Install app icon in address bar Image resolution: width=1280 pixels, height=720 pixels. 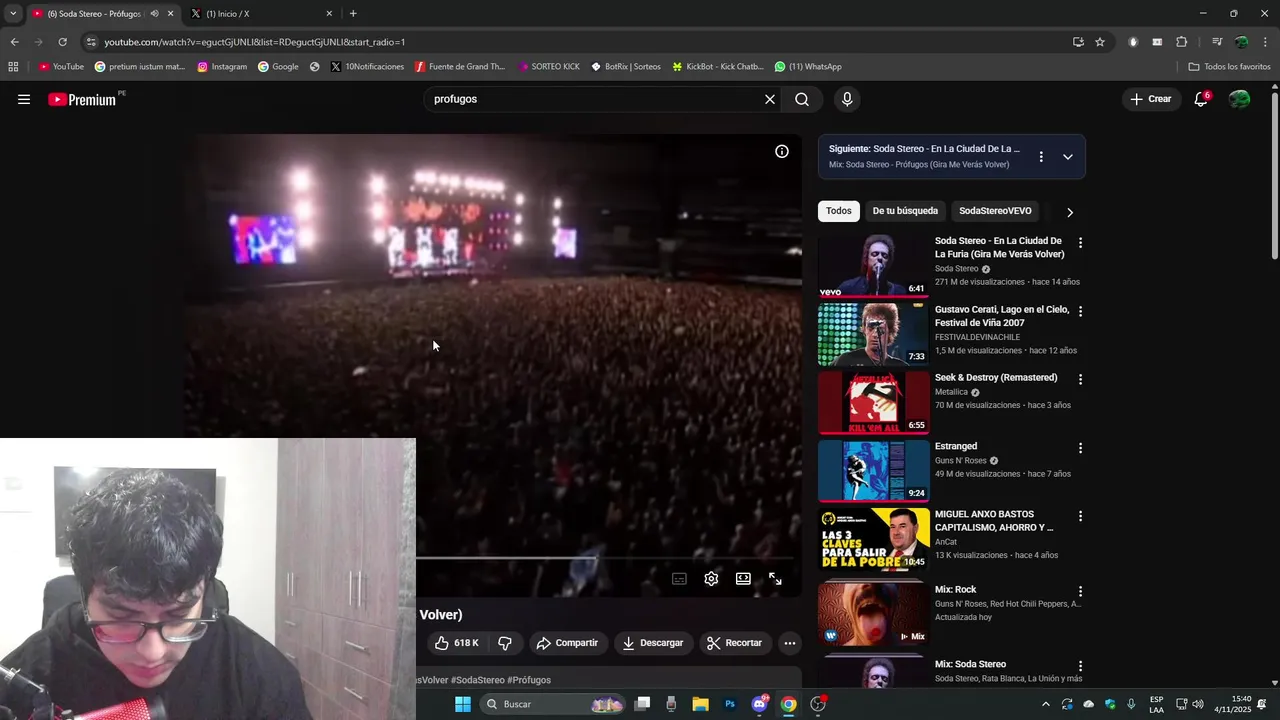pos(1078,42)
